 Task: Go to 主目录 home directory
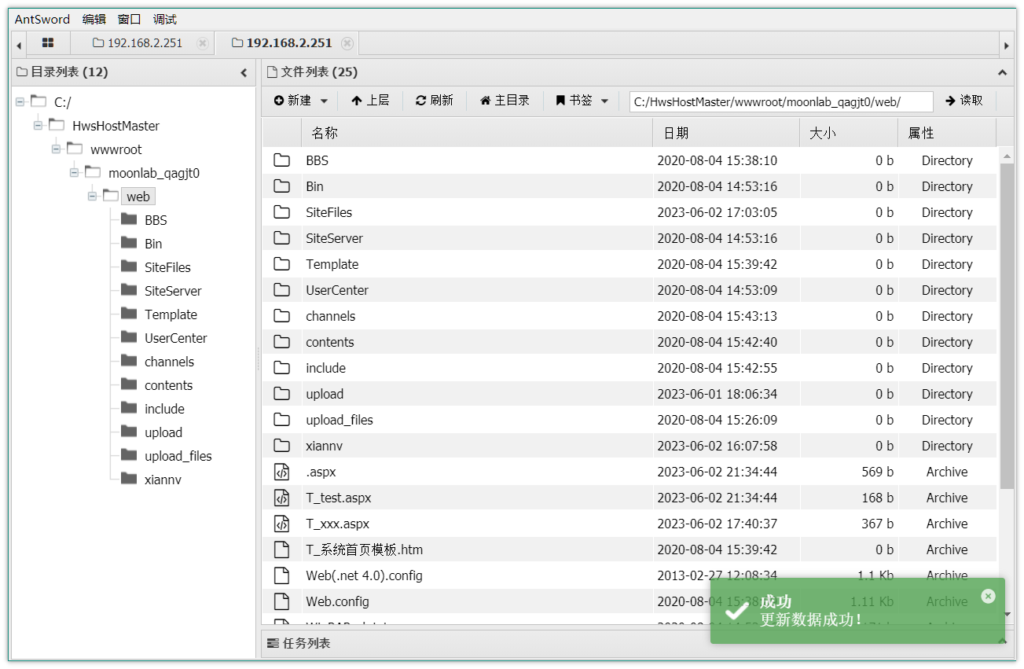tap(504, 101)
